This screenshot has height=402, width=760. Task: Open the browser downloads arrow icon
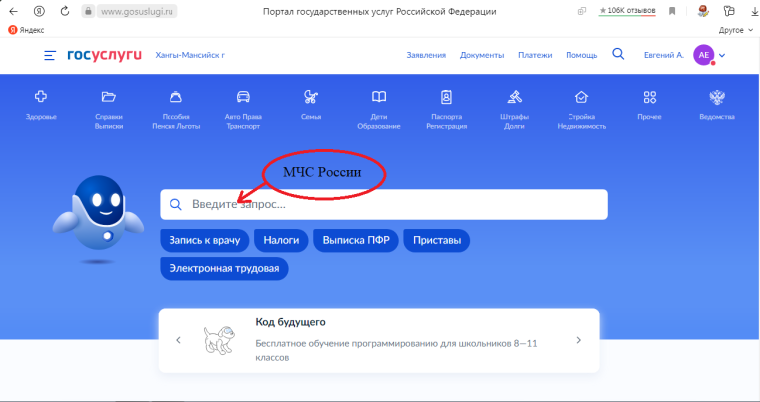pyautogui.click(x=754, y=11)
